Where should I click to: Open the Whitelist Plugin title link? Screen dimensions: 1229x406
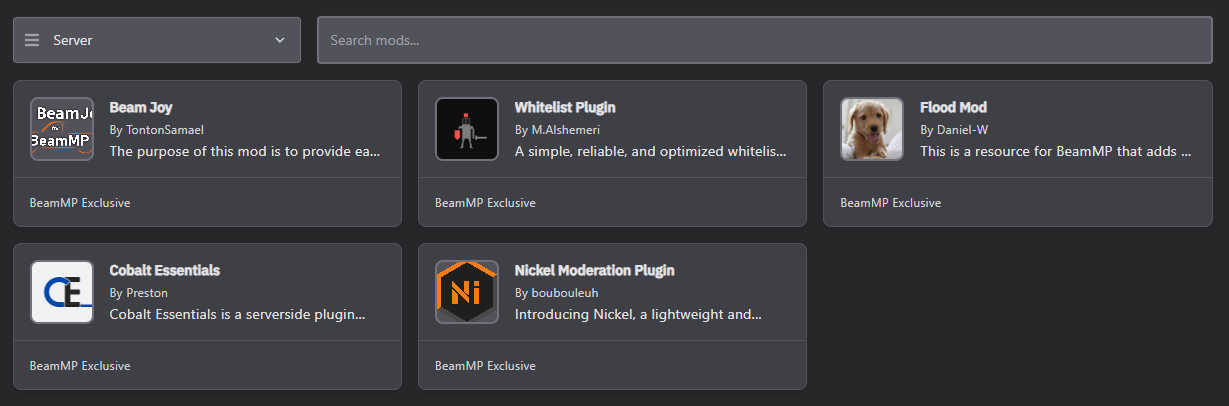click(x=565, y=107)
